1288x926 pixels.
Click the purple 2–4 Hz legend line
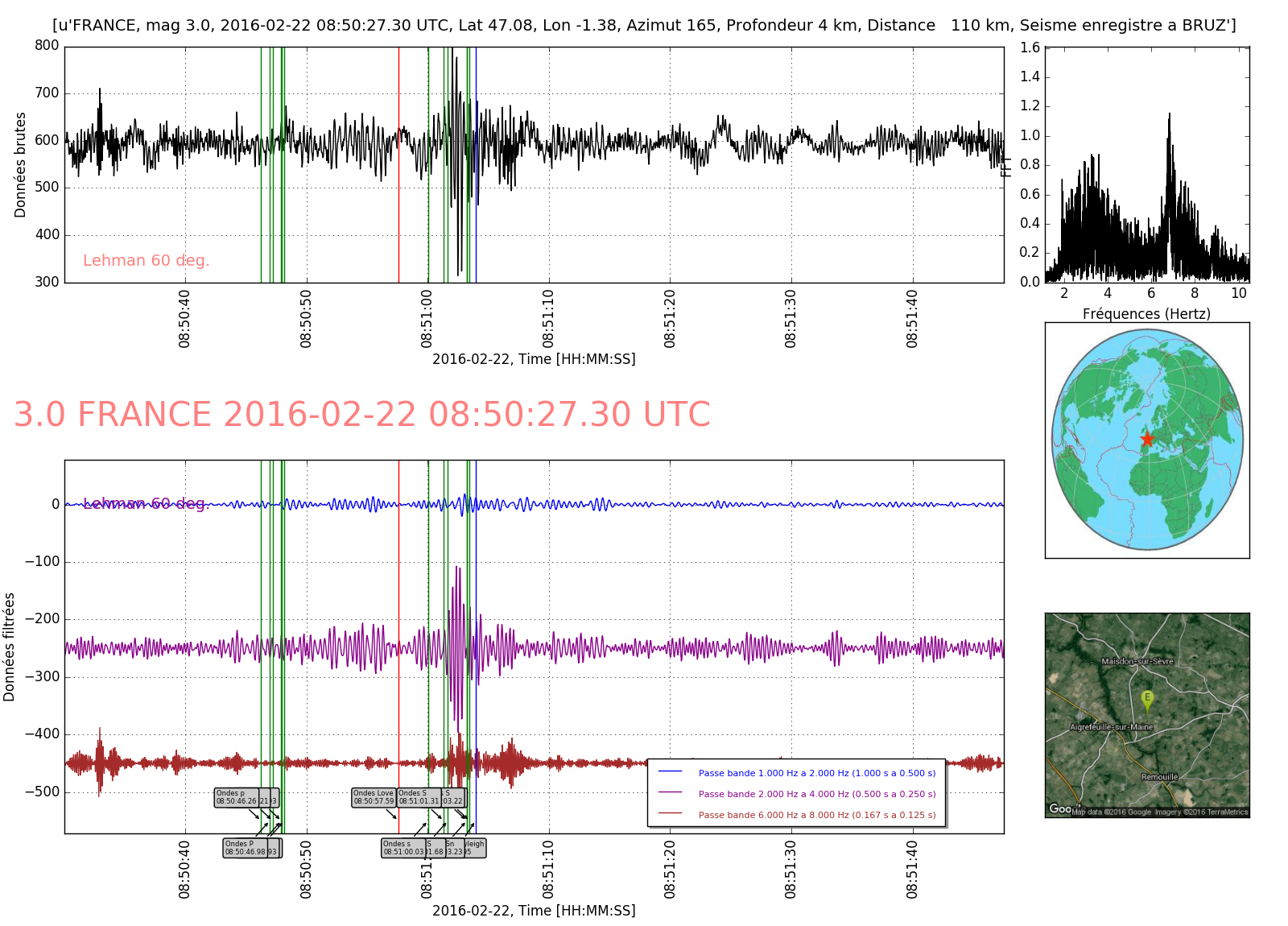tap(670, 793)
